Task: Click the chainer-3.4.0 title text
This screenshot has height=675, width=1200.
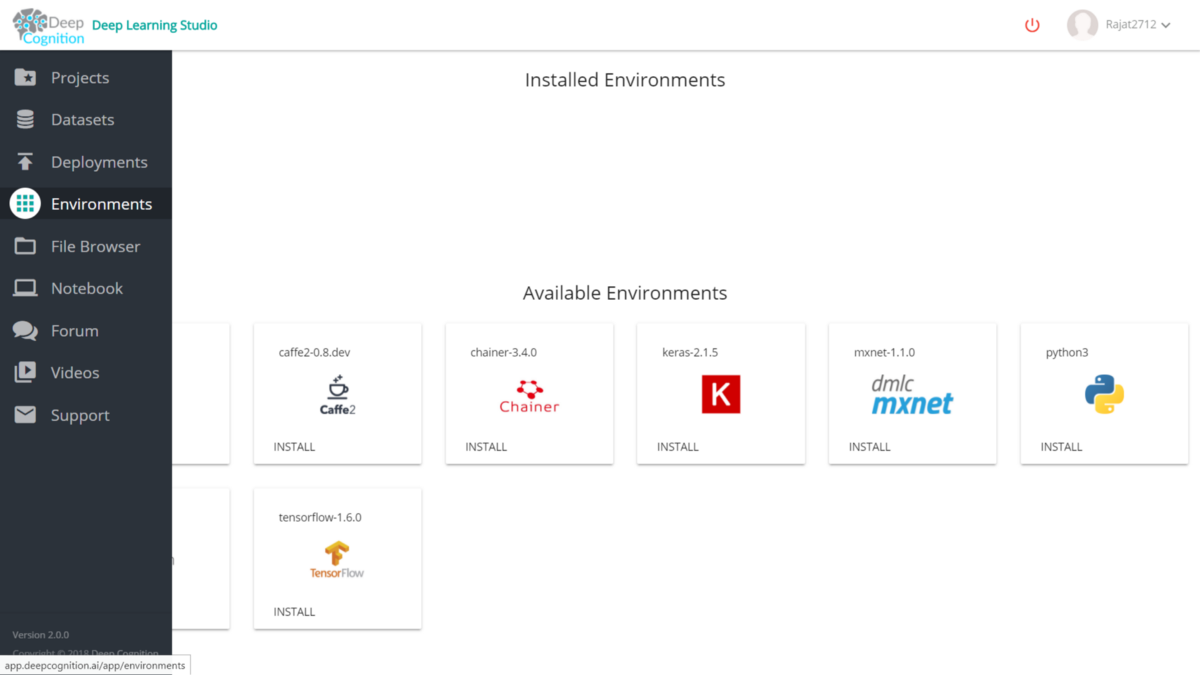Action: (503, 353)
